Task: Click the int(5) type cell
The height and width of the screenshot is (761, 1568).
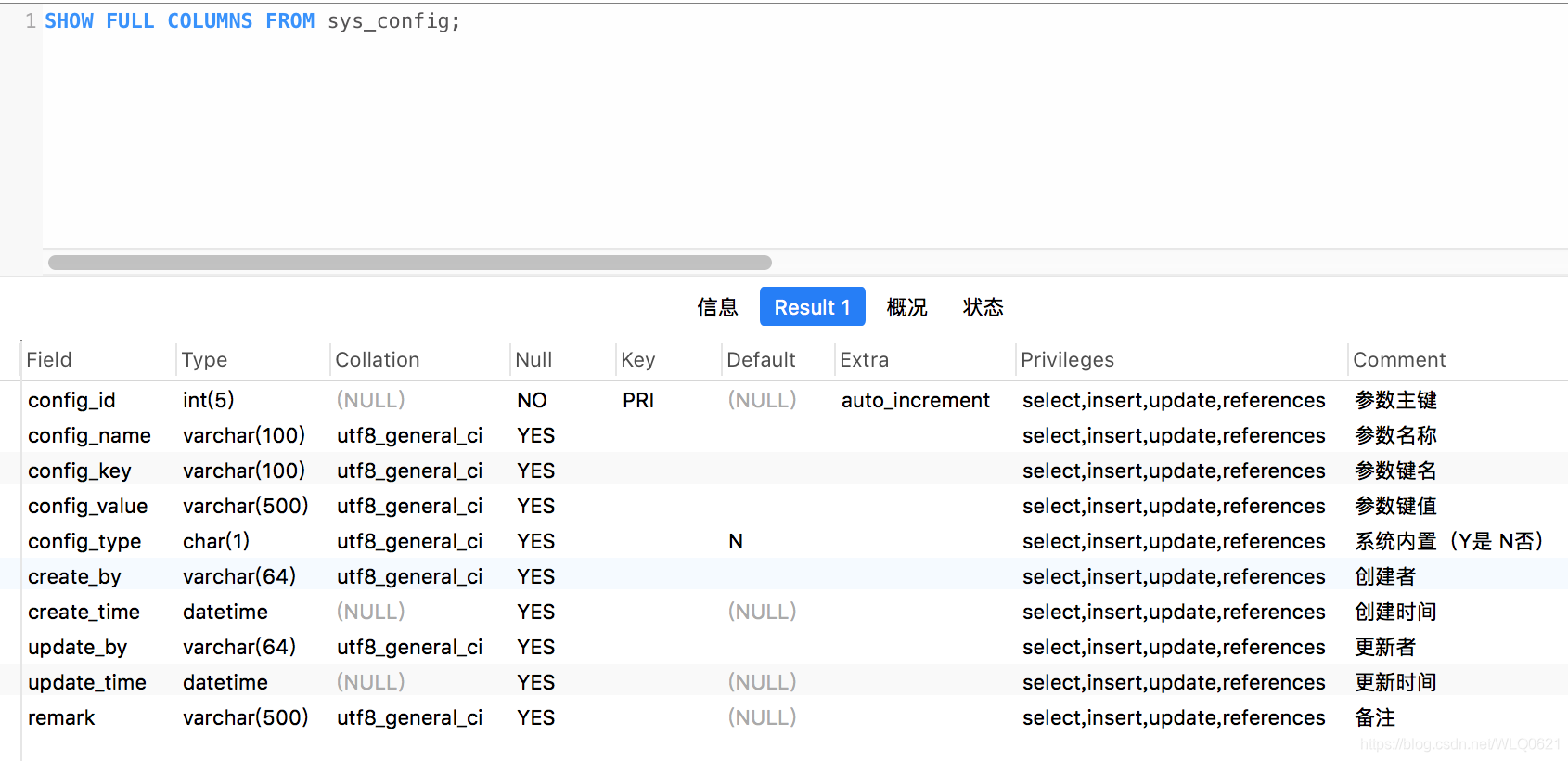Action: click(x=209, y=400)
